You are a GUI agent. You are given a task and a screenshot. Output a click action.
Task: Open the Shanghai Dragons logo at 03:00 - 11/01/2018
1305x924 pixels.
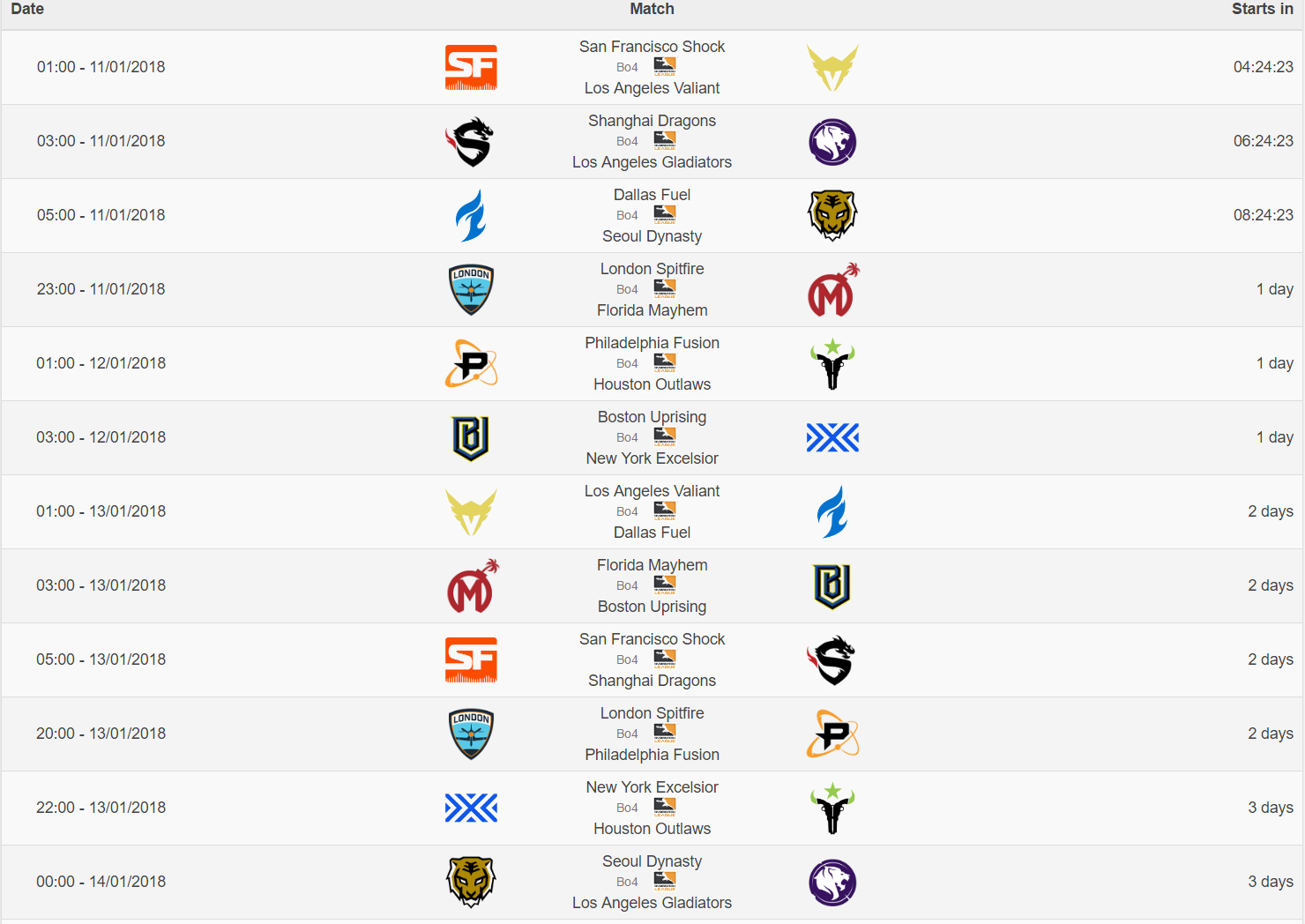(471, 141)
